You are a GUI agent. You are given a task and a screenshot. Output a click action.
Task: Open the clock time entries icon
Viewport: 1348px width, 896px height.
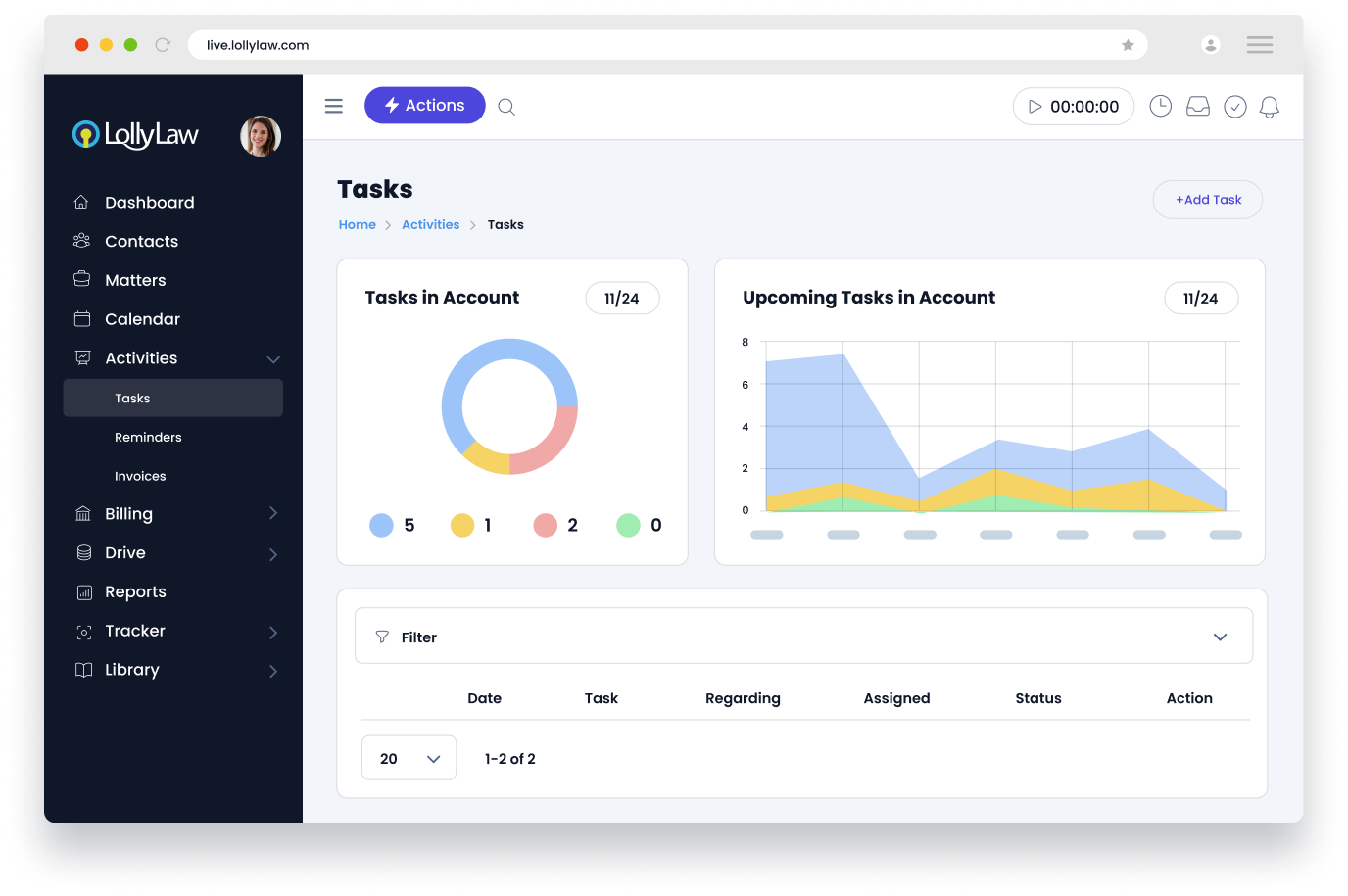tap(1160, 107)
